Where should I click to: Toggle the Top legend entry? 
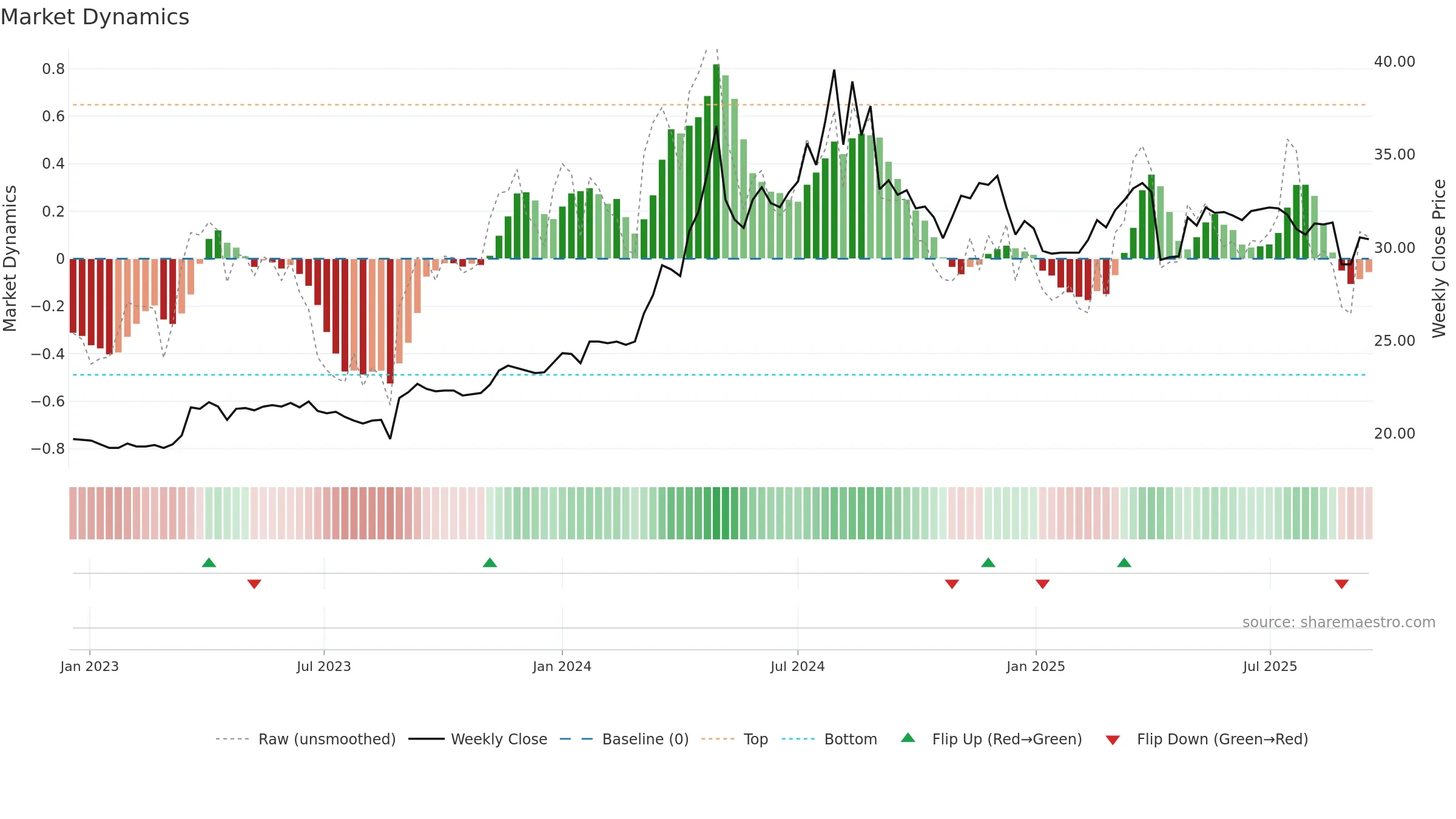pos(734,739)
